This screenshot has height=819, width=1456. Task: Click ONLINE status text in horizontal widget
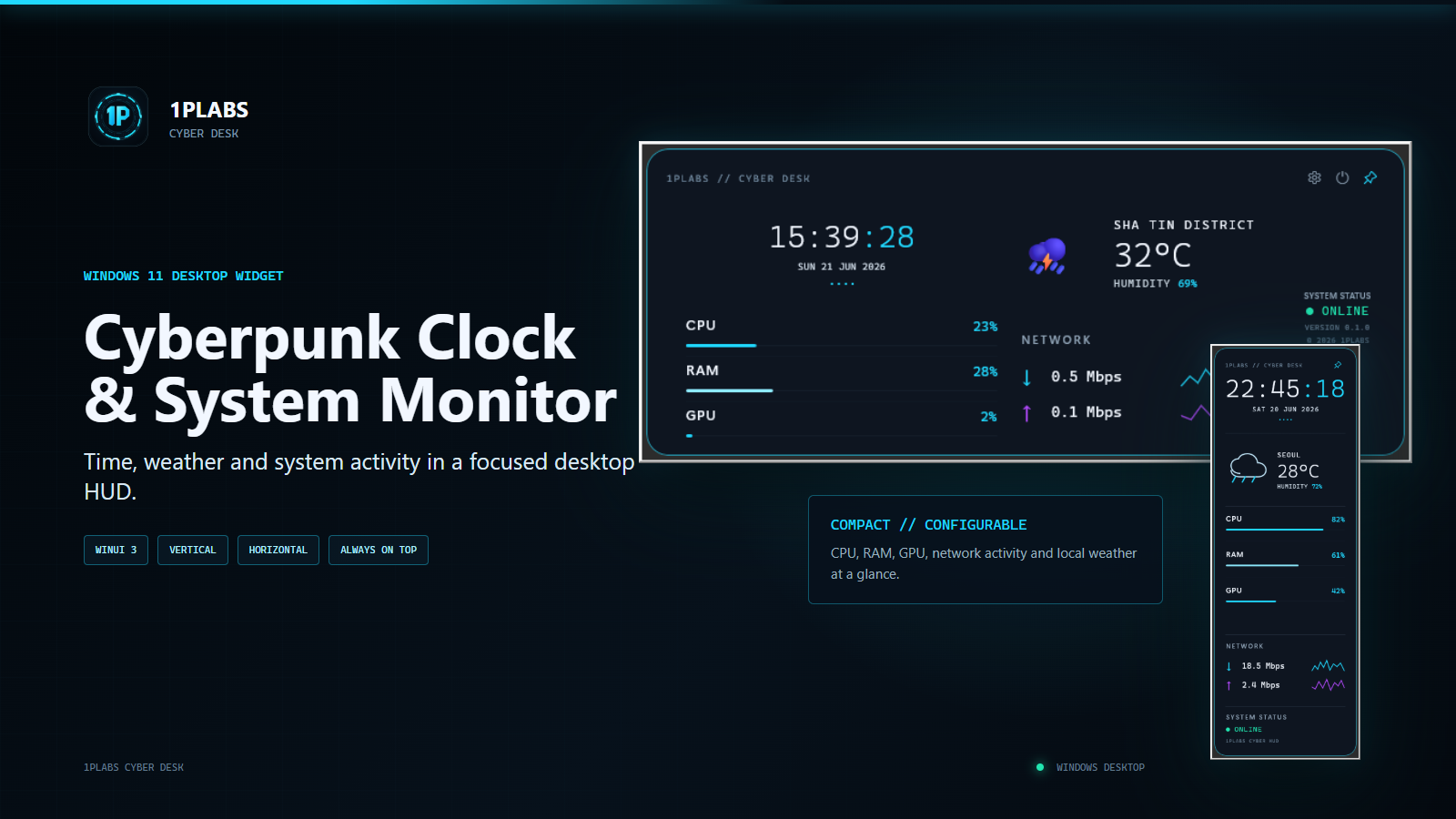click(1345, 311)
